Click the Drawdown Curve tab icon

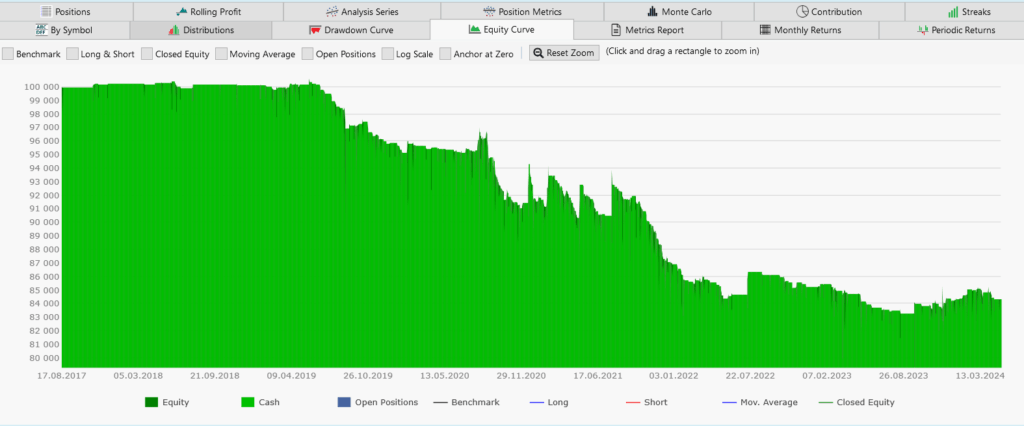pyautogui.click(x=314, y=30)
